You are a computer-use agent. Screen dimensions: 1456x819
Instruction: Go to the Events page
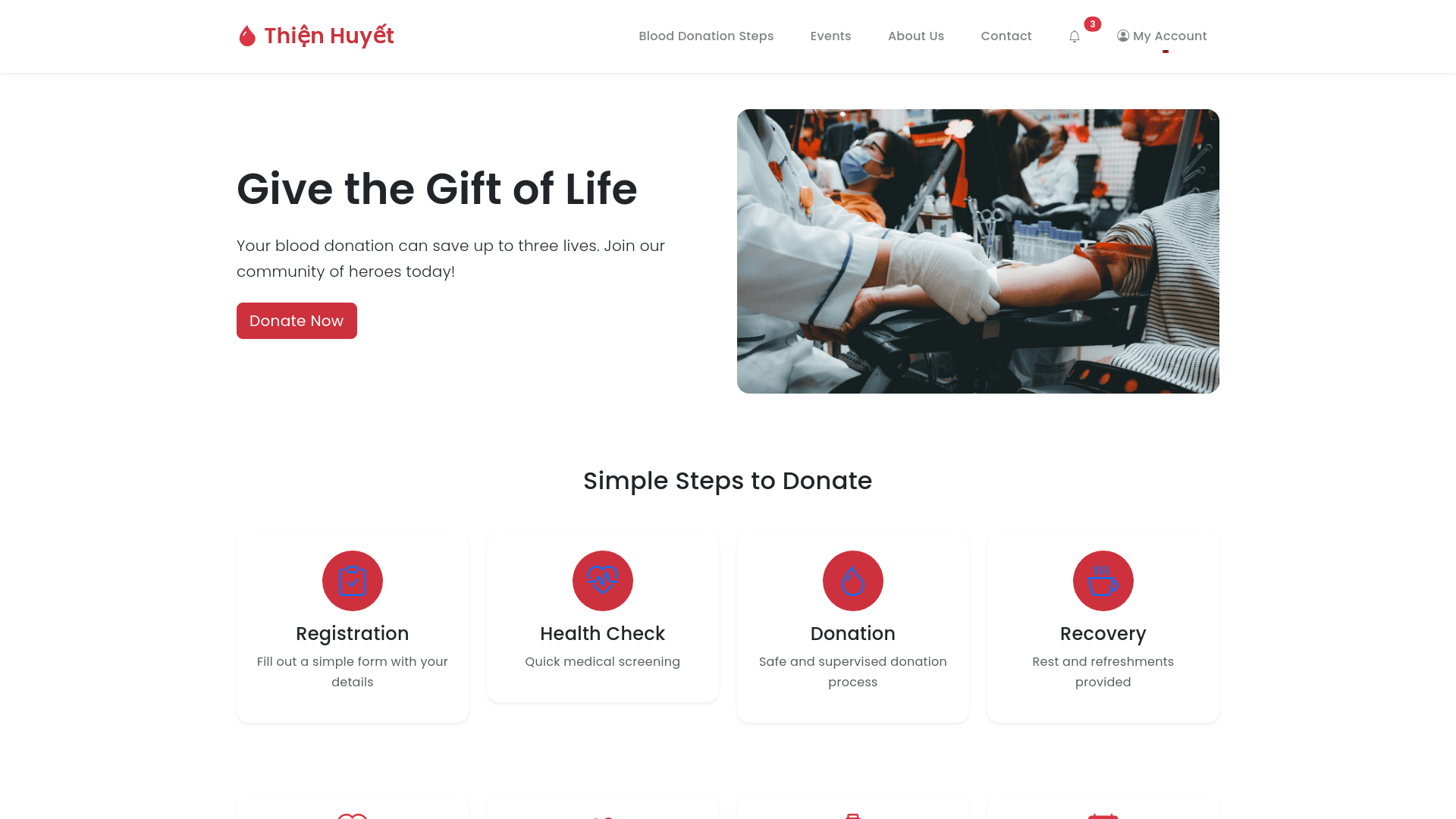[x=830, y=36]
